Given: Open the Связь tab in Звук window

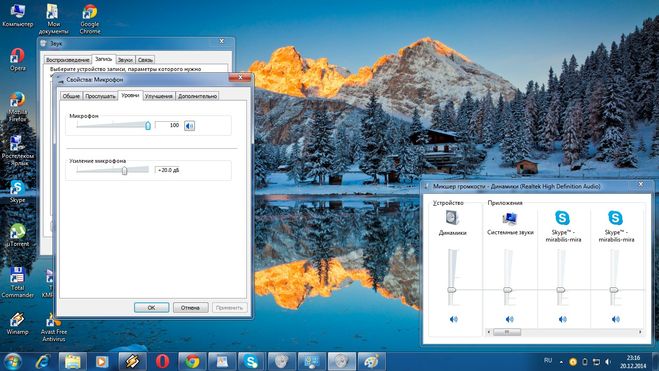Looking at the screenshot, I should tap(145, 60).
